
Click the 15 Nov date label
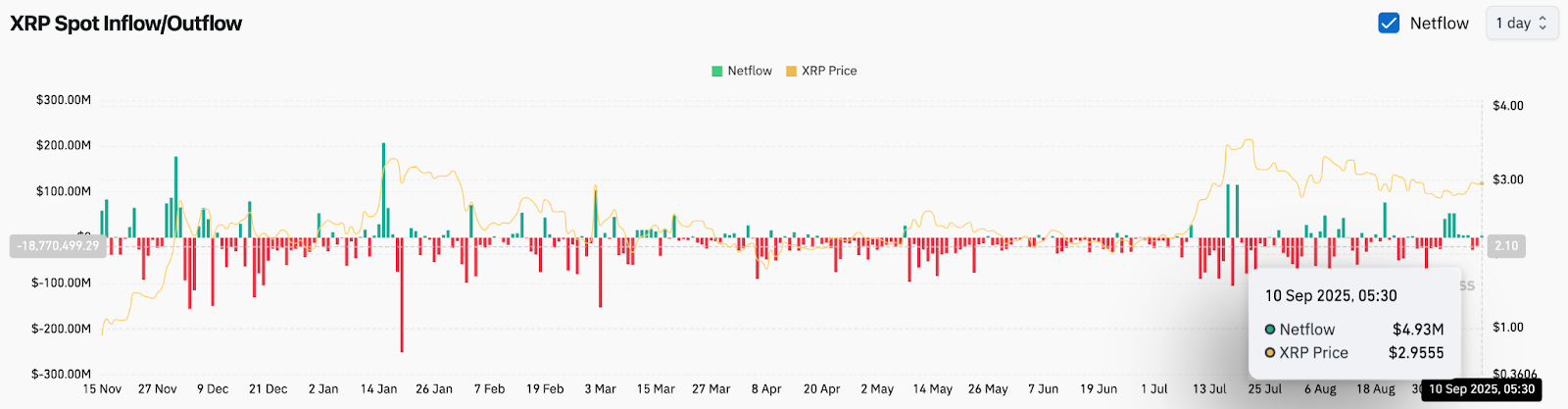click(102, 389)
